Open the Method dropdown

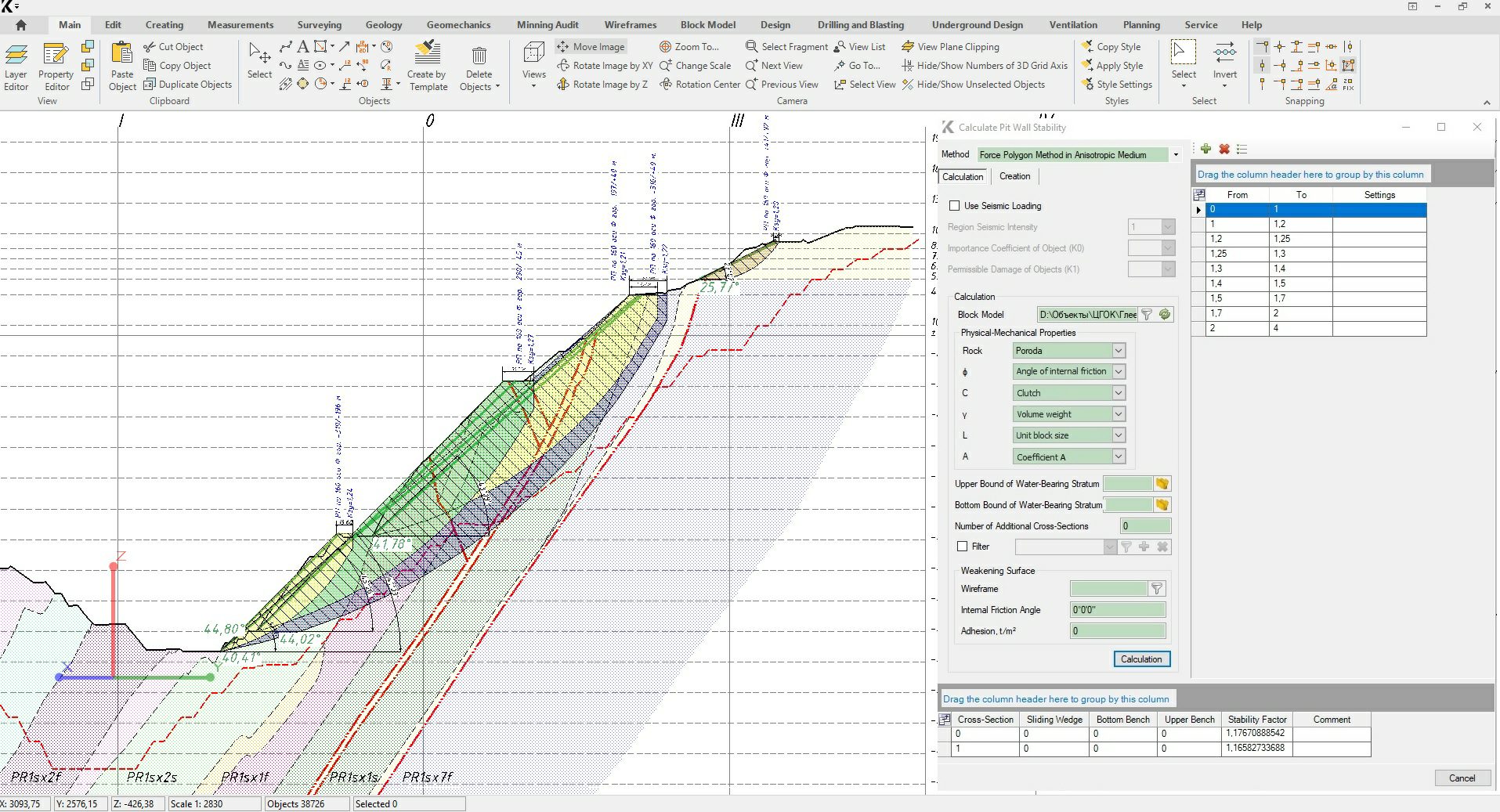click(1175, 155)
